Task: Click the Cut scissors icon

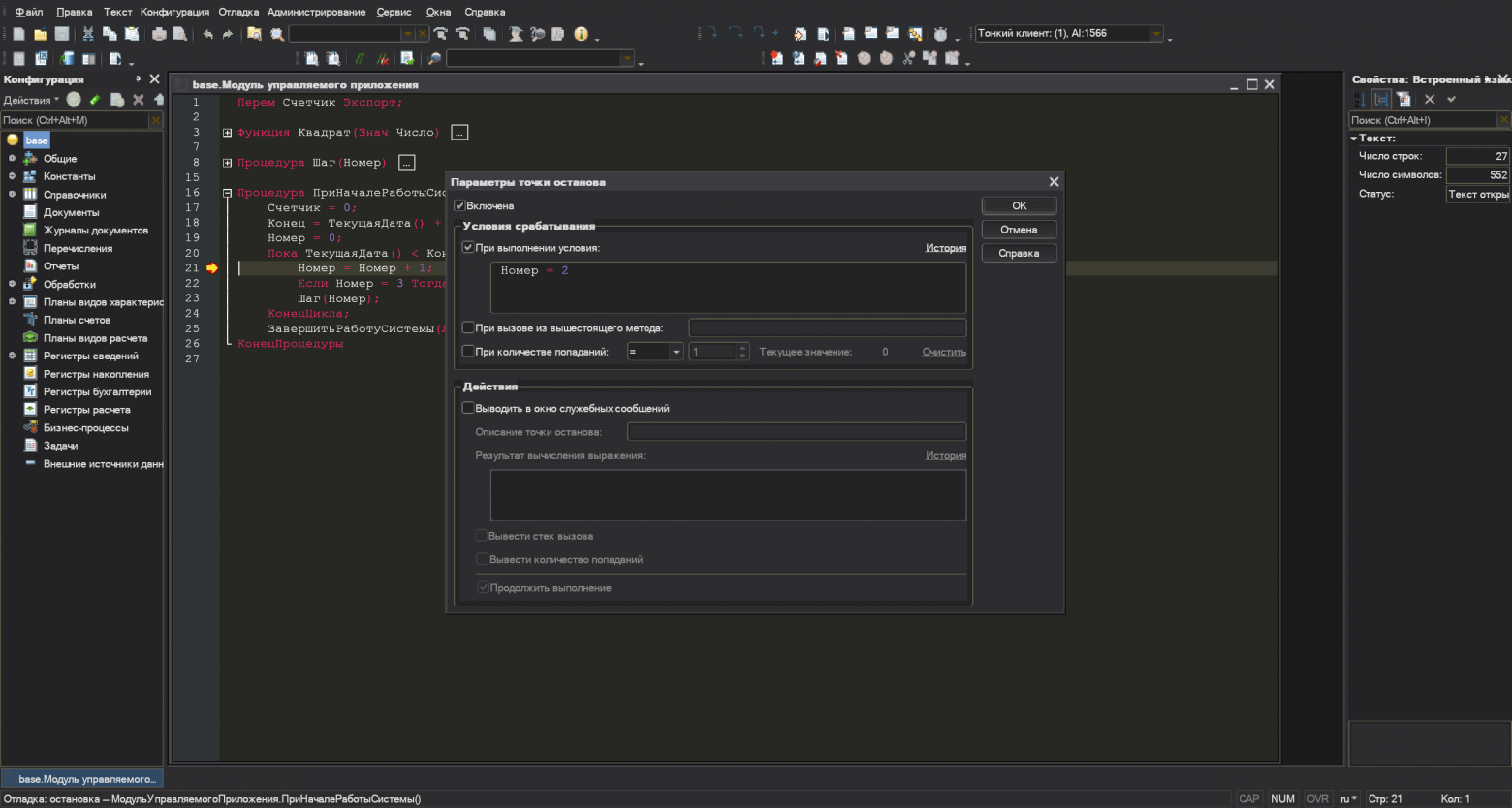Action: 88,34
